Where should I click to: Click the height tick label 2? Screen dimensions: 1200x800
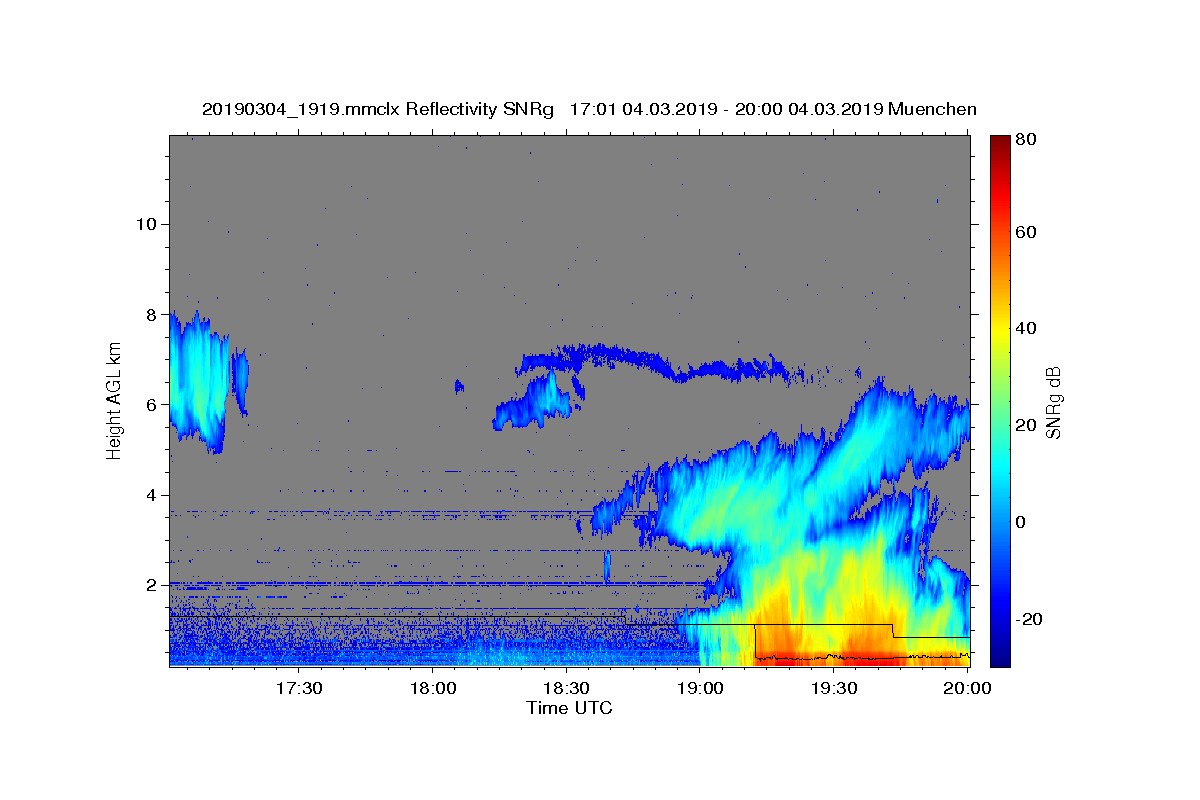click(151, 585)
